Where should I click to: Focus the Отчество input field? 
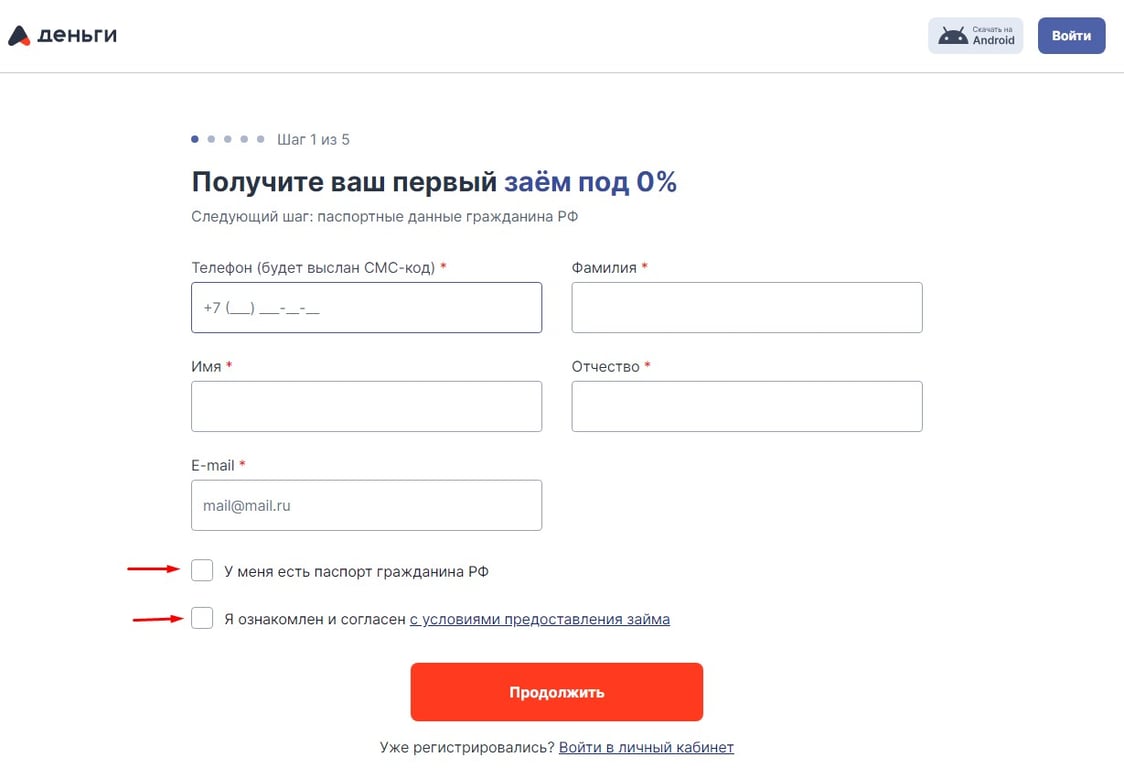746,406
